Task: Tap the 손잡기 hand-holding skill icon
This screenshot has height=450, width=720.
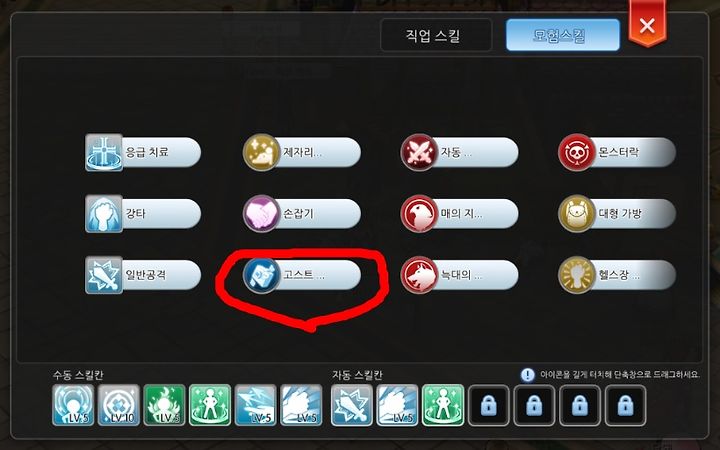Action: click(261, 214)
